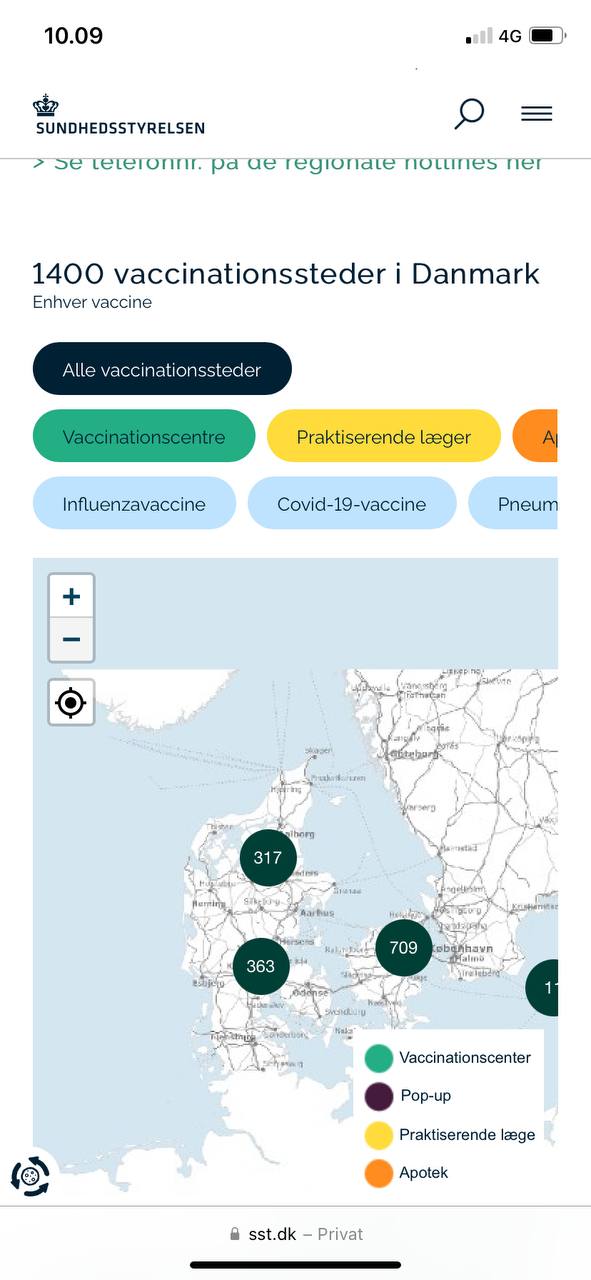591x1280 pixels.
Task: Click the Sundhedsstyrelsen crown logo
Action: coord(119,115)
